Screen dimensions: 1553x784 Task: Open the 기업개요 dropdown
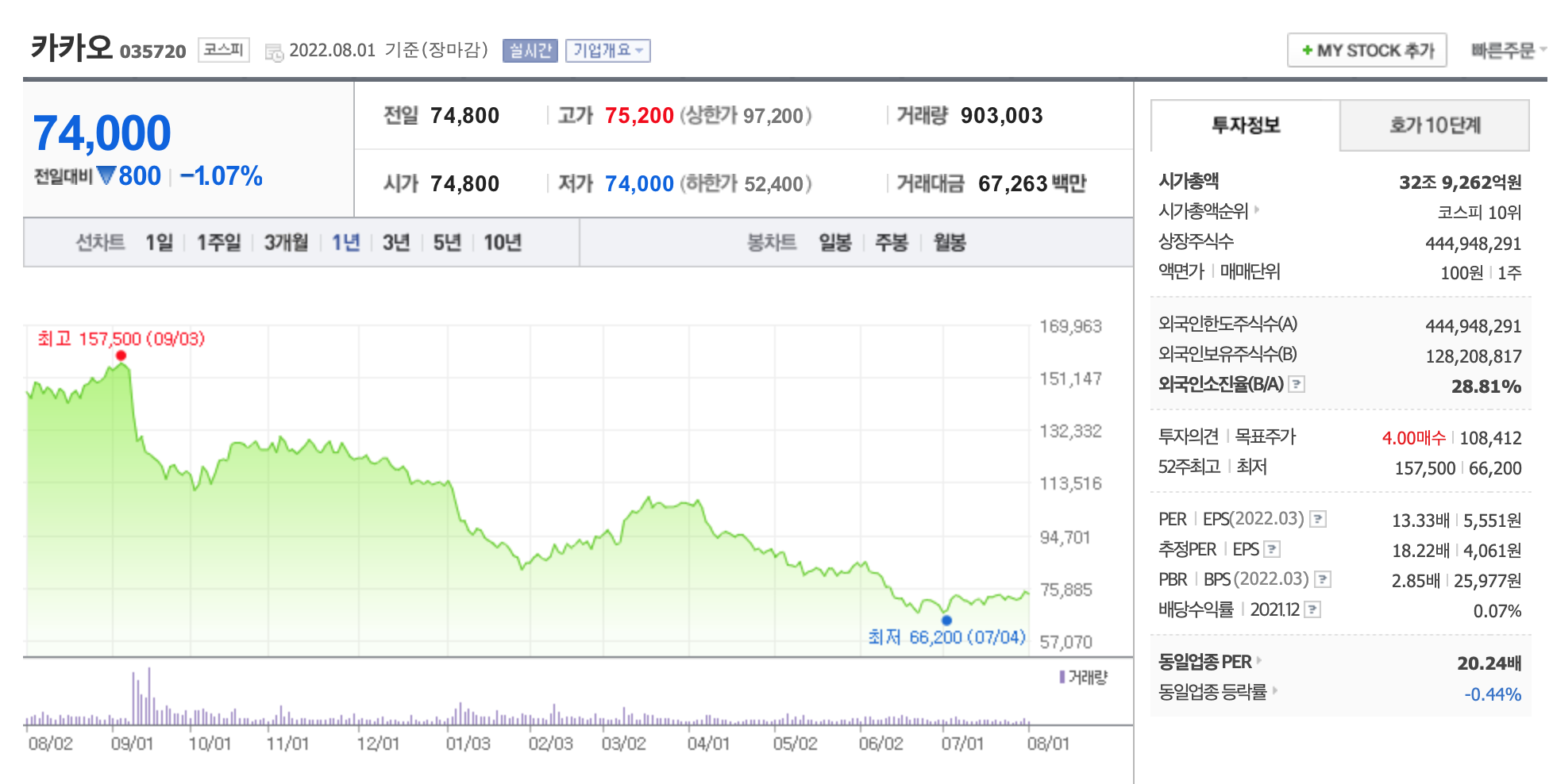pos(608,51)
